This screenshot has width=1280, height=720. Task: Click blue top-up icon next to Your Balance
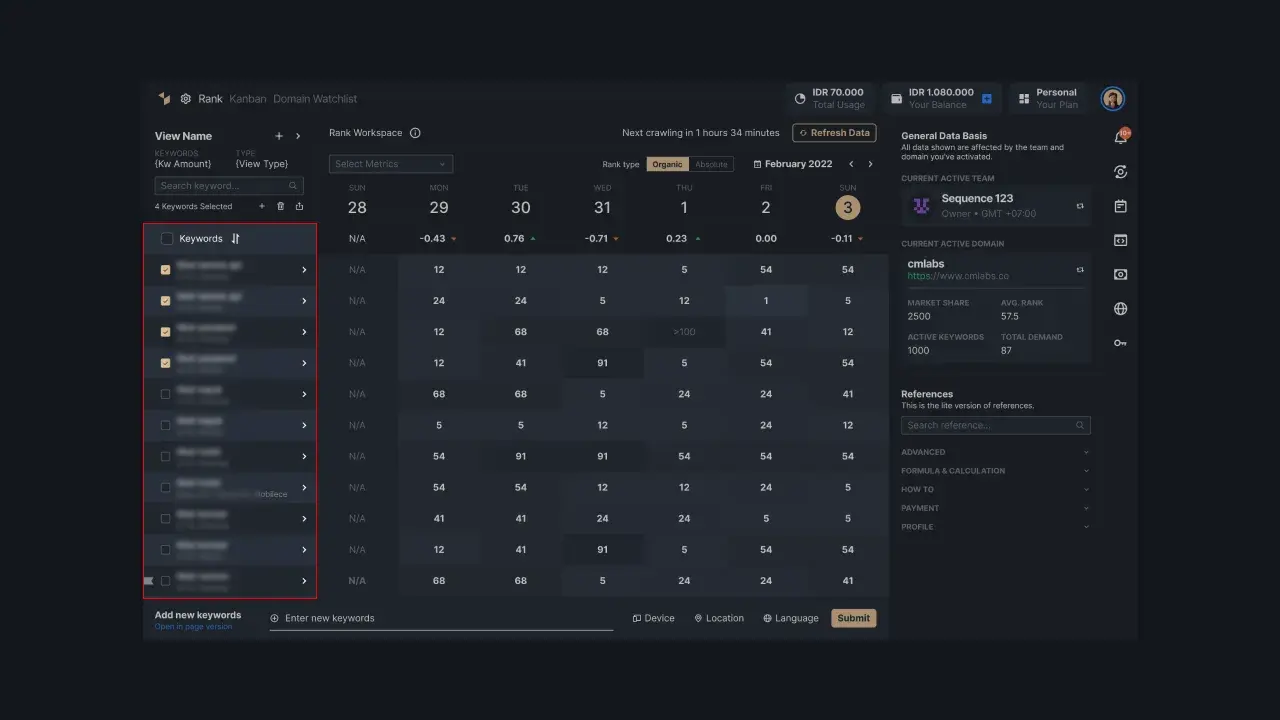(986, 99)
